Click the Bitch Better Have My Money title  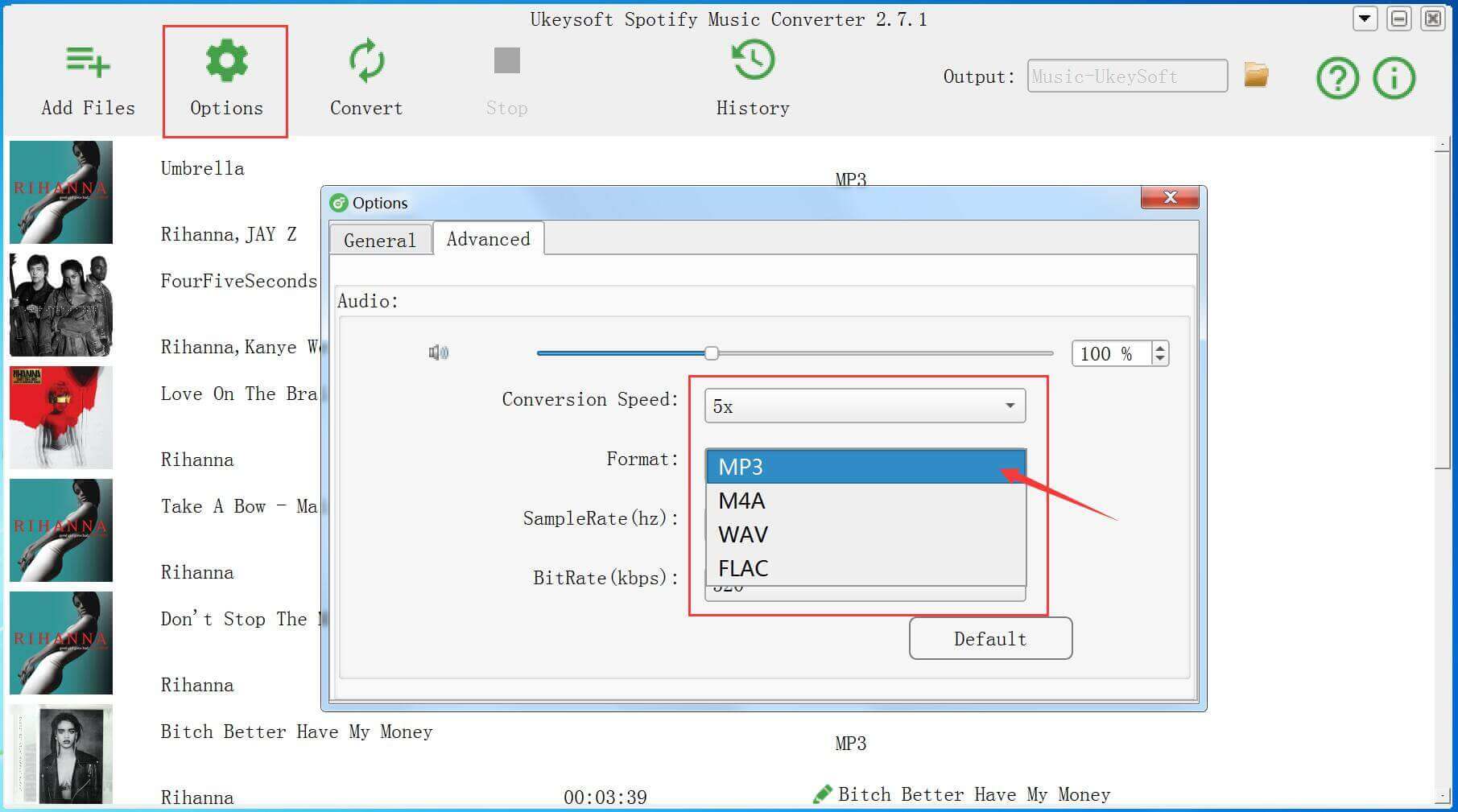pos(296,732)
